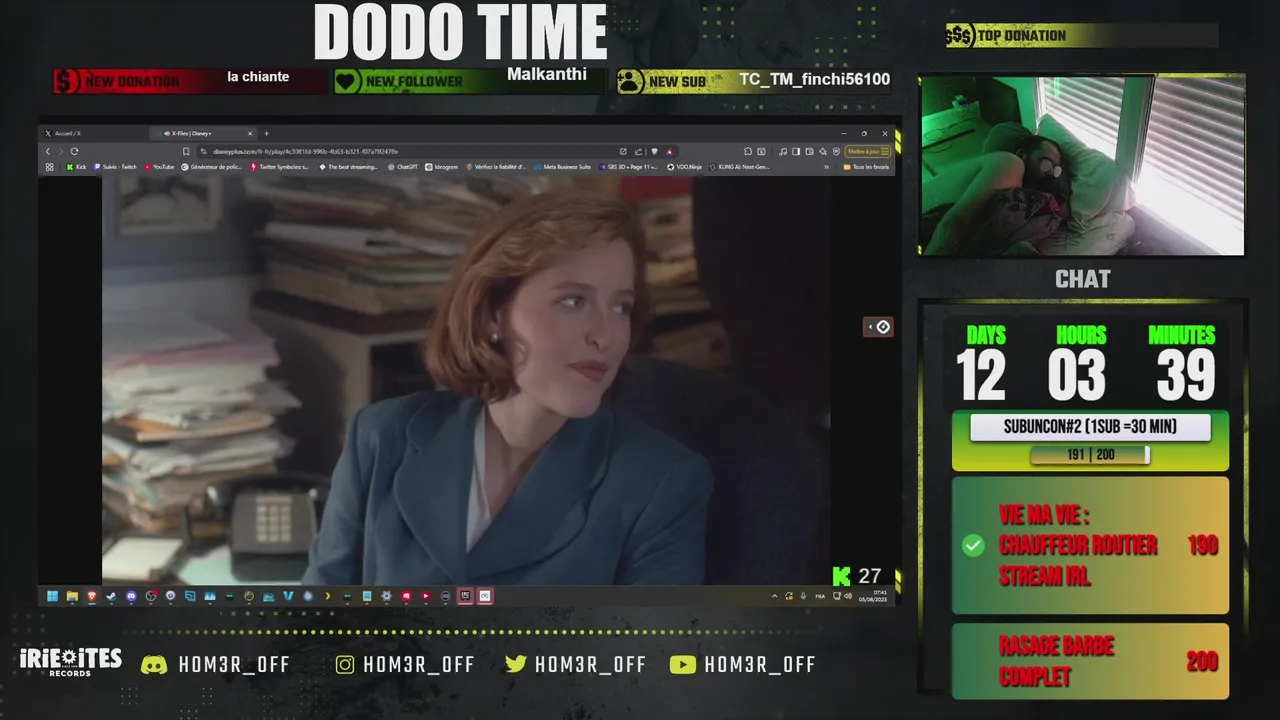Open Steam from the taskbar

[x=111, y=596]
